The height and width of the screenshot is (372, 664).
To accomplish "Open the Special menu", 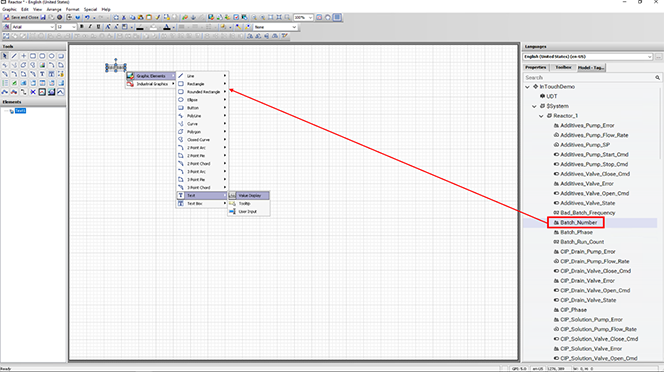I will pos(90,9).
